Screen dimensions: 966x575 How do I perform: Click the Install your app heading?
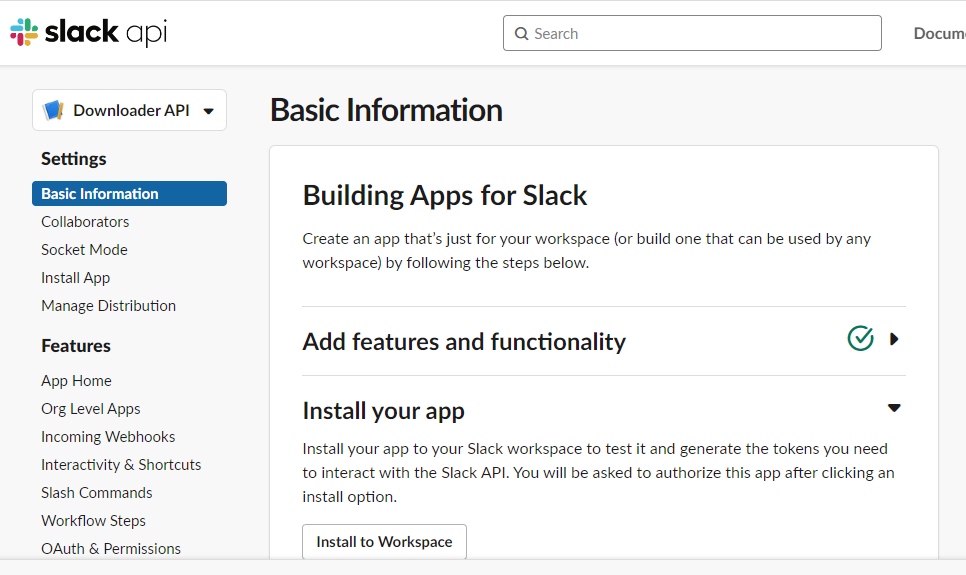pyautogui.click(x=383, y=411)
